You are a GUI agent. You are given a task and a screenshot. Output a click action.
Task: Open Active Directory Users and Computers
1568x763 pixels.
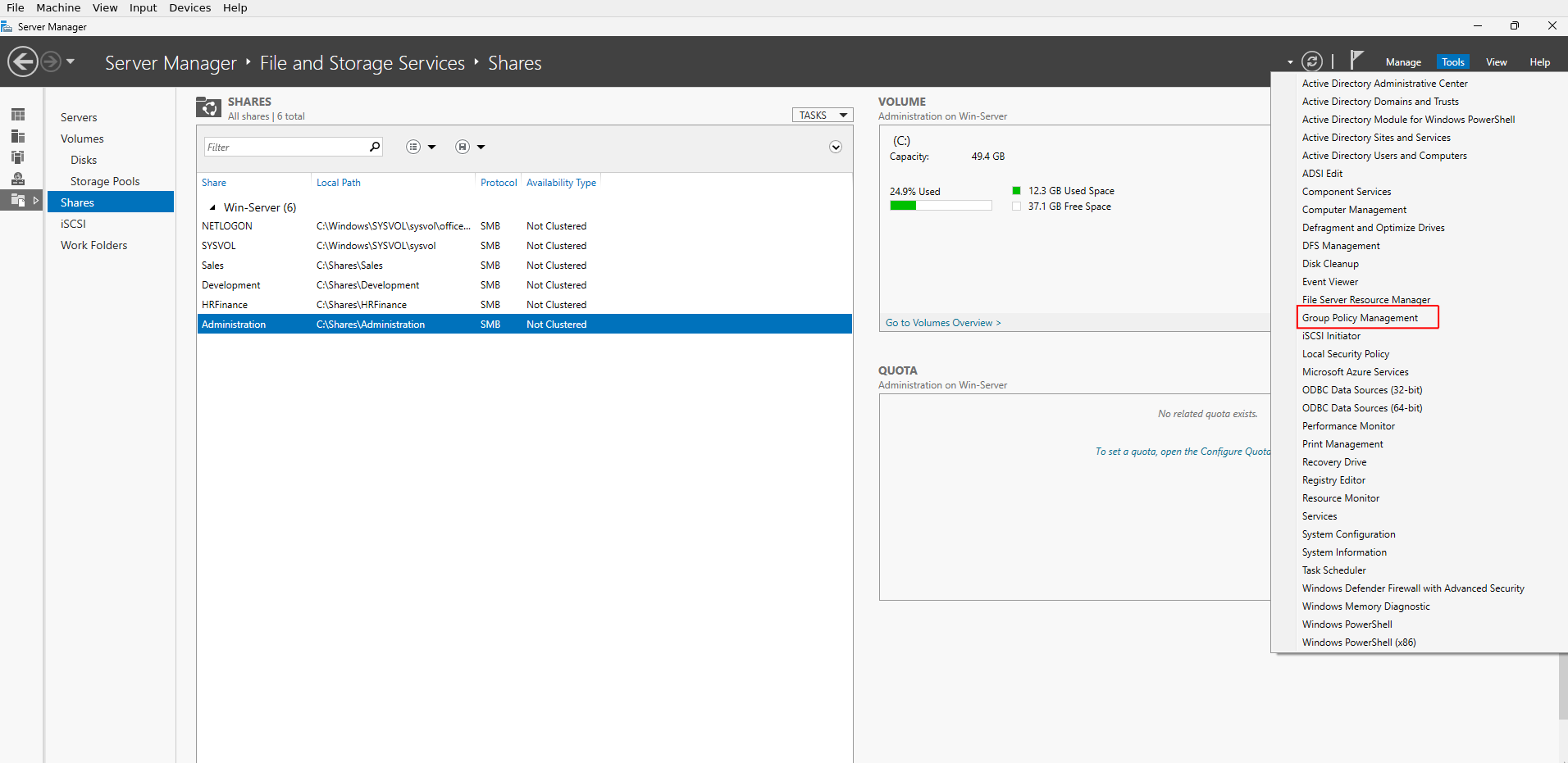click(1384, 156)
